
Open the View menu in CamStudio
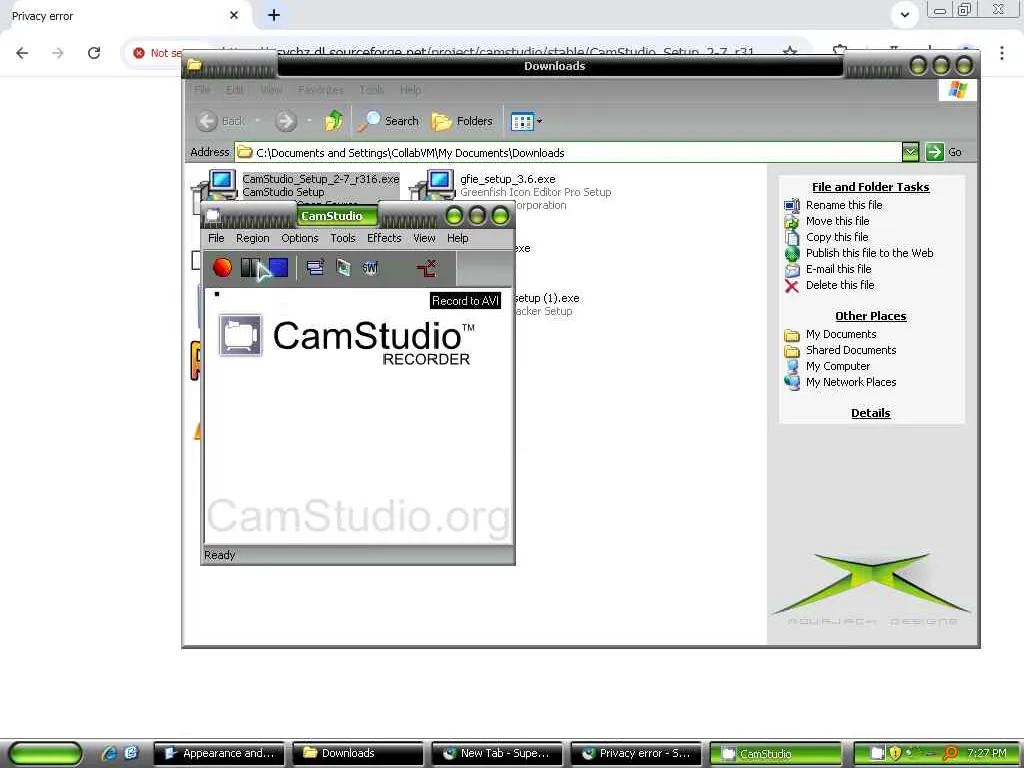click(x=424, y=238)
